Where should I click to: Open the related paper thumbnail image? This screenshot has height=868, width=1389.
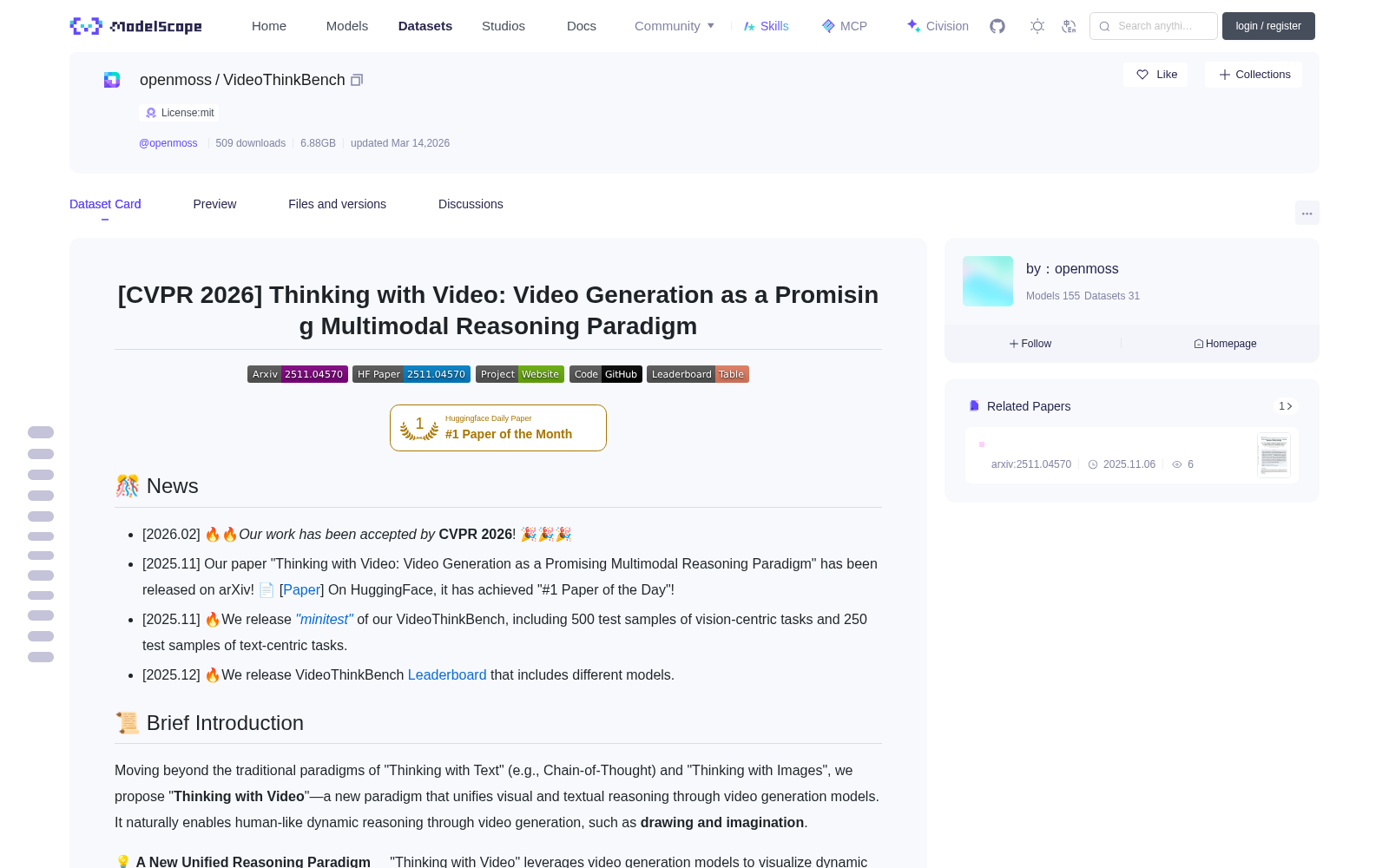click(1274, 455)
